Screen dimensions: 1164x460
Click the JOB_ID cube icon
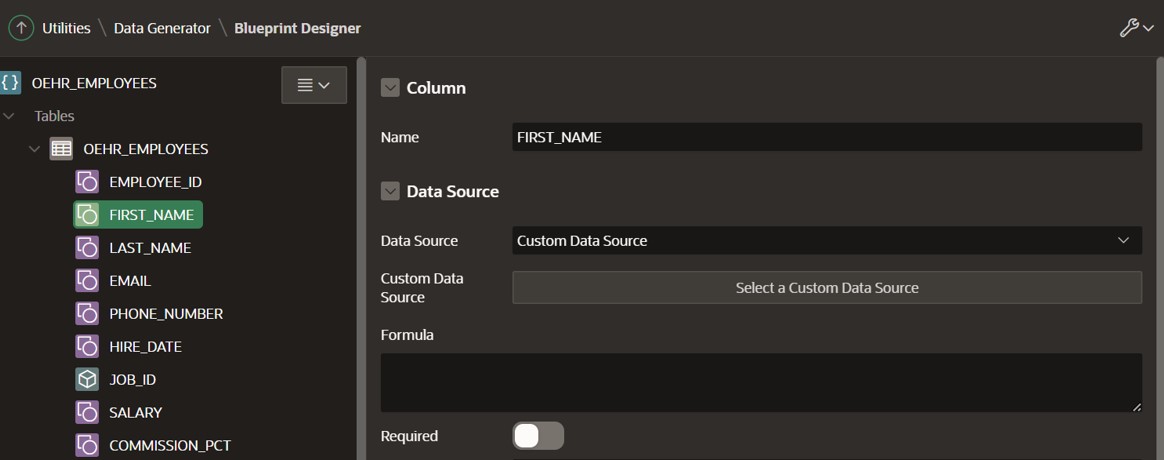(x=87, y=379)
